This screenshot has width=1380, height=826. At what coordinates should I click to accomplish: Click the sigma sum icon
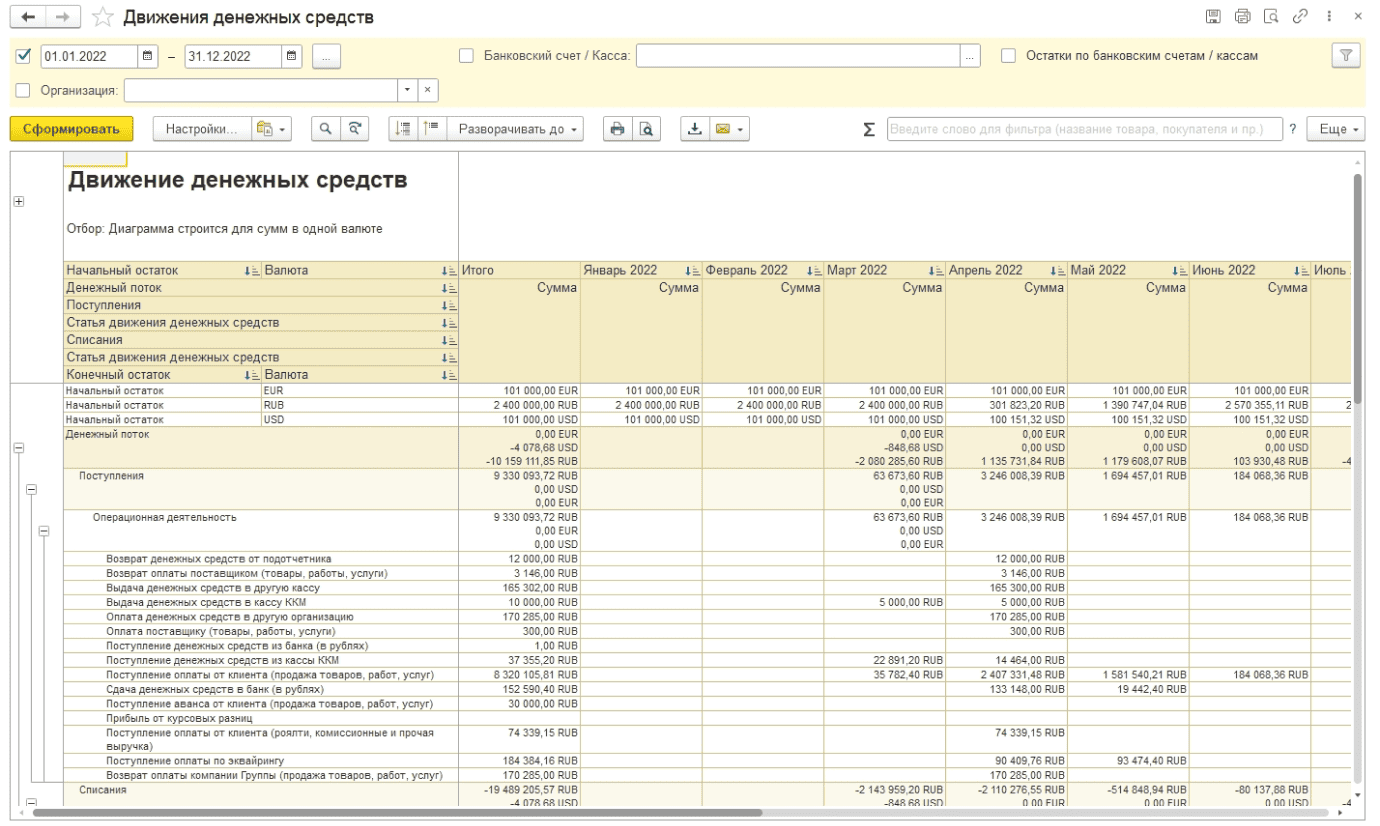pyautogui.click(x=868, y=130)
